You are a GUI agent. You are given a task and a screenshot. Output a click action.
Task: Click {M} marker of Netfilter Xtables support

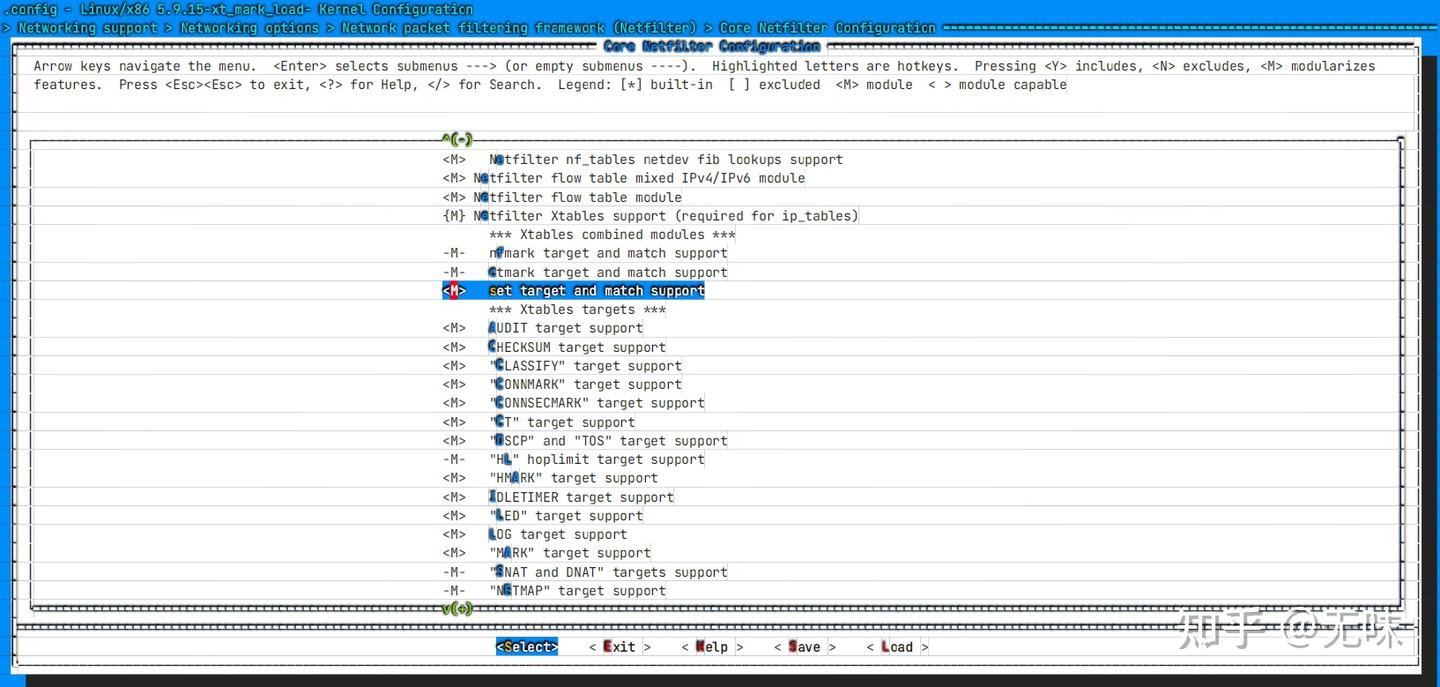coord(454,216)
